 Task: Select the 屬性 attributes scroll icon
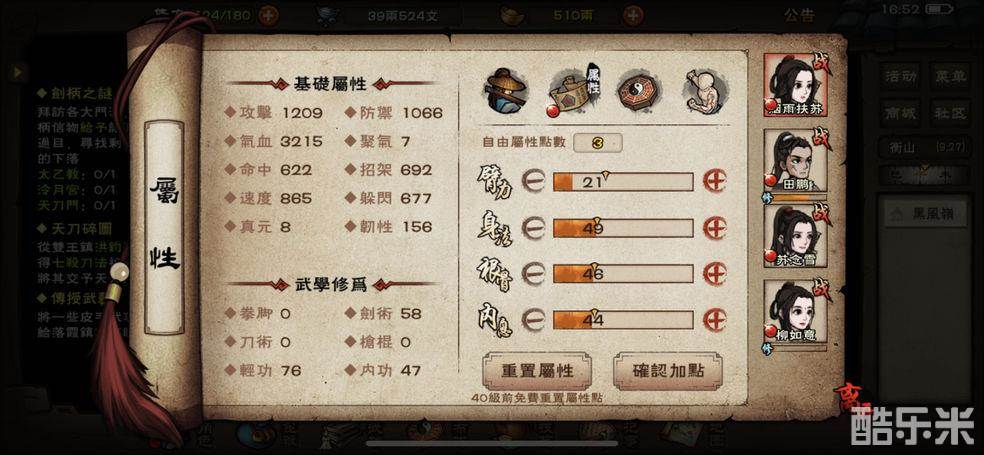(573, 92)
